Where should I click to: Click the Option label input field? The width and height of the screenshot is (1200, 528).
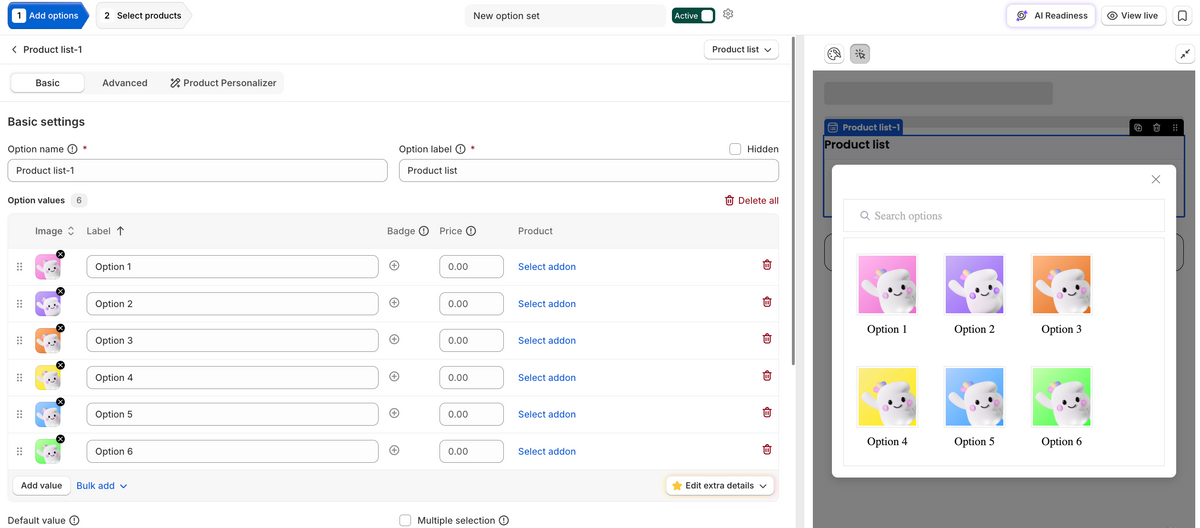coord(589,170)
